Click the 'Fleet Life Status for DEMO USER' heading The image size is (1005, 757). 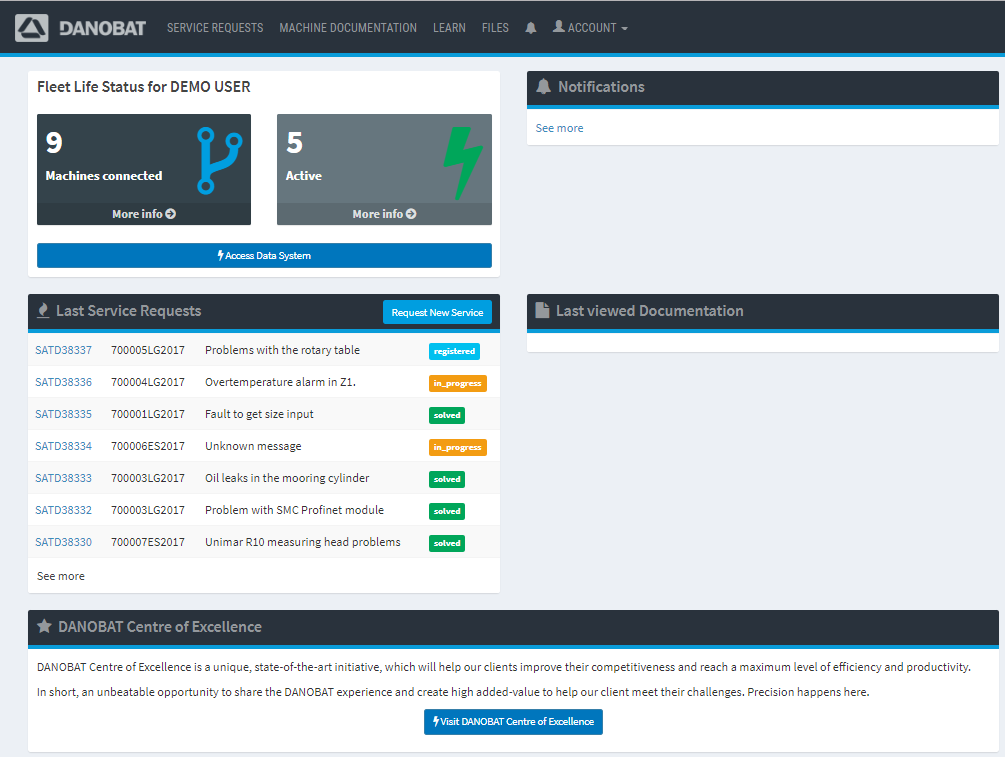[x=144, y=87]
